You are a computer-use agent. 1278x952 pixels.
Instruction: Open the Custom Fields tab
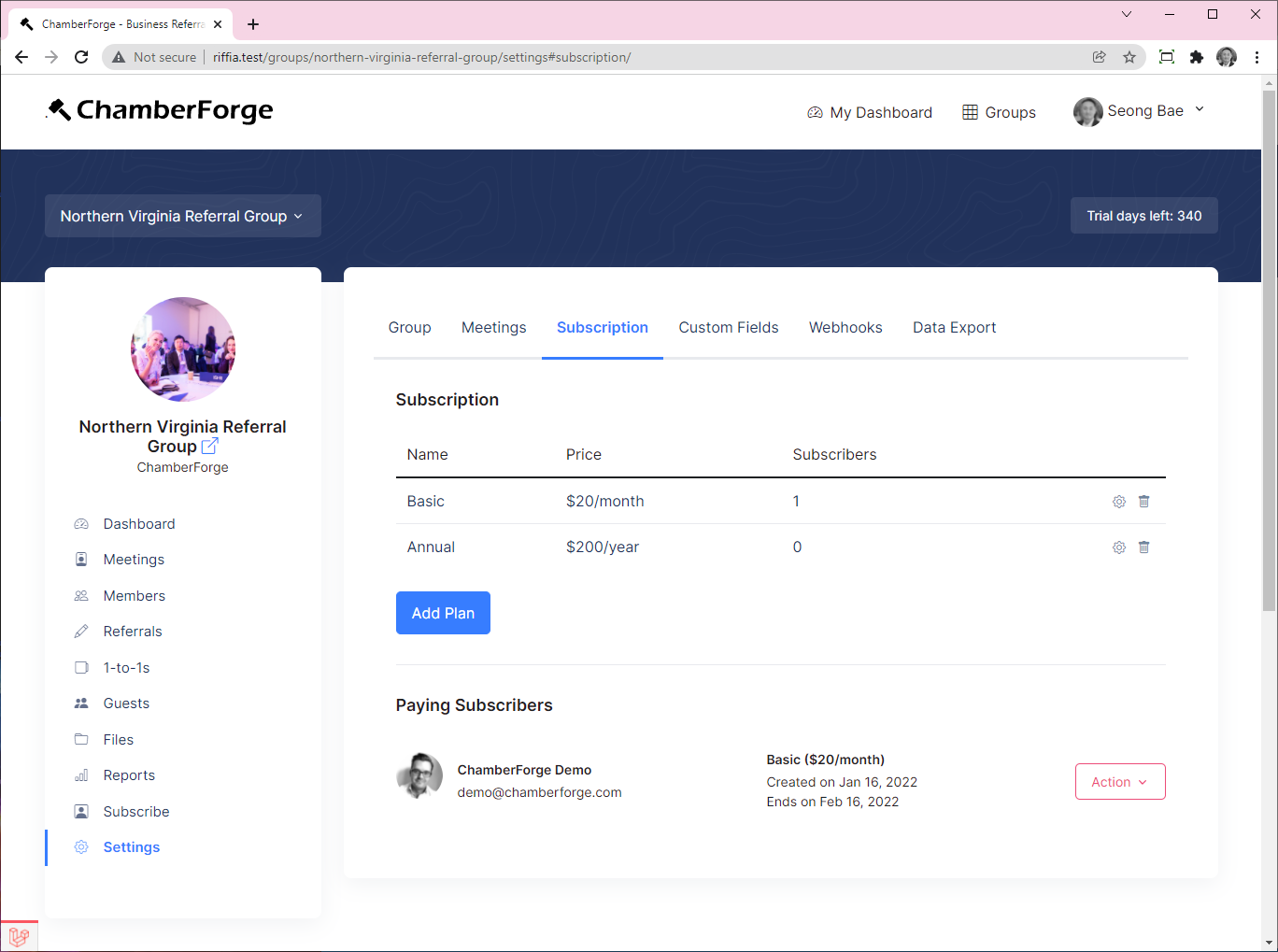pyautogui.click(x=729, y=327)
